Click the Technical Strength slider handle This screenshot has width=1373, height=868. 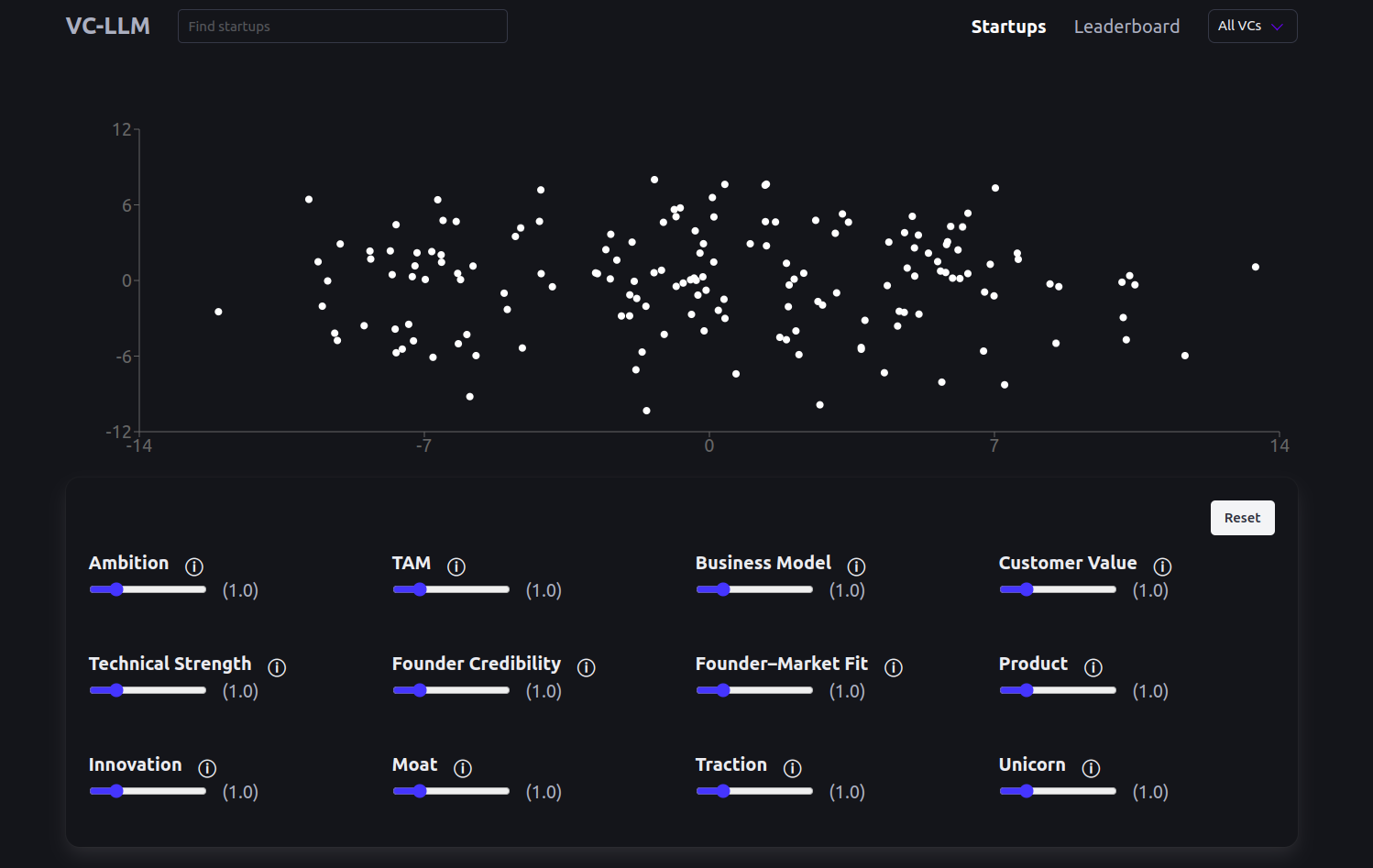pos(116,690)
